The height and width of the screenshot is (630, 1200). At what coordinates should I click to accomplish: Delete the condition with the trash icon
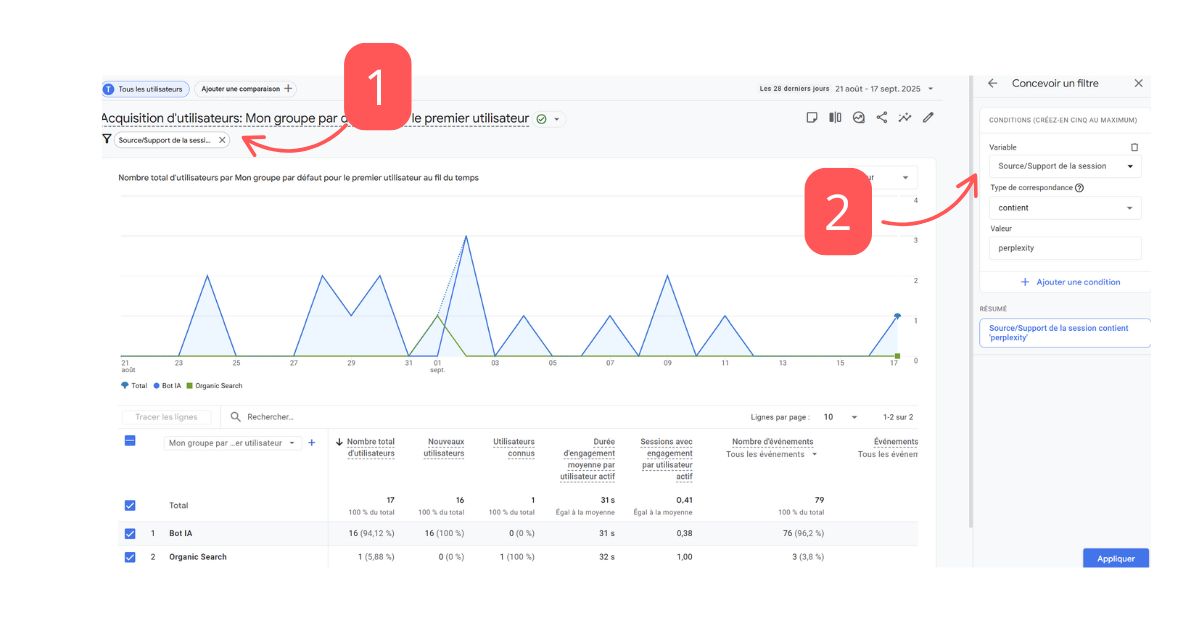click(1134, 147)
